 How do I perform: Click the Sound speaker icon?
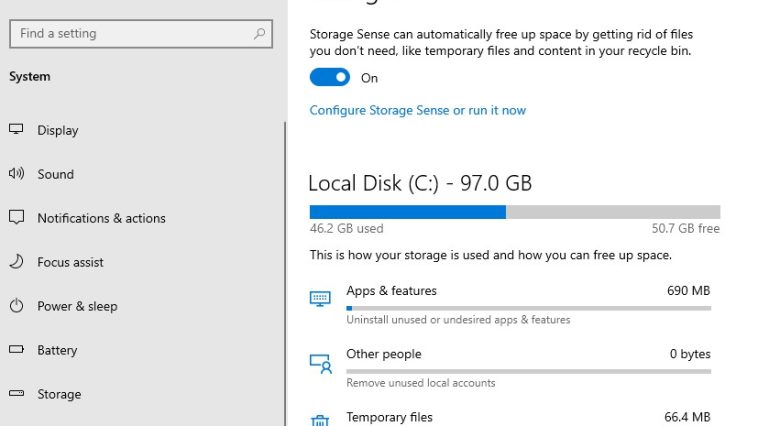pos(16,174)
